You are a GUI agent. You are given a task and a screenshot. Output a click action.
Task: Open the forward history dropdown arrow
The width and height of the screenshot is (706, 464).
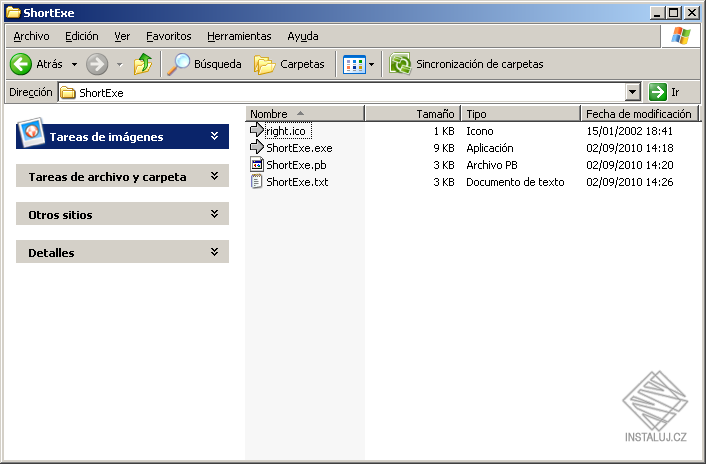(x=119, y=64)
